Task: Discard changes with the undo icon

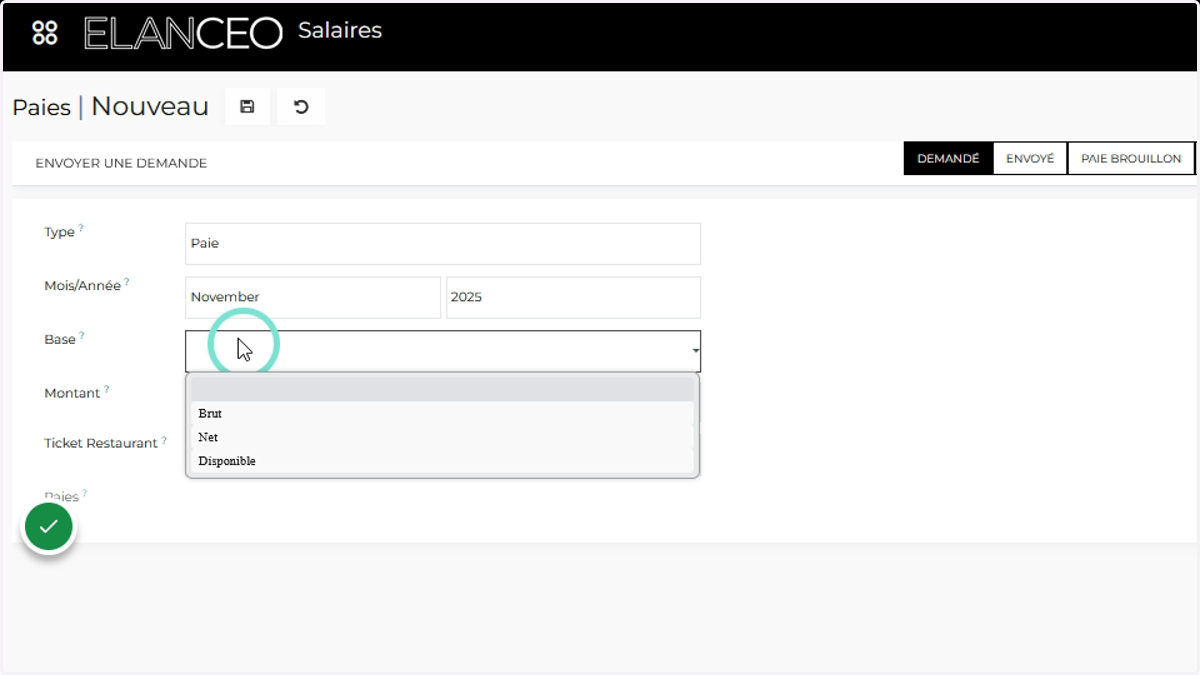Action: tap(301, 107)
